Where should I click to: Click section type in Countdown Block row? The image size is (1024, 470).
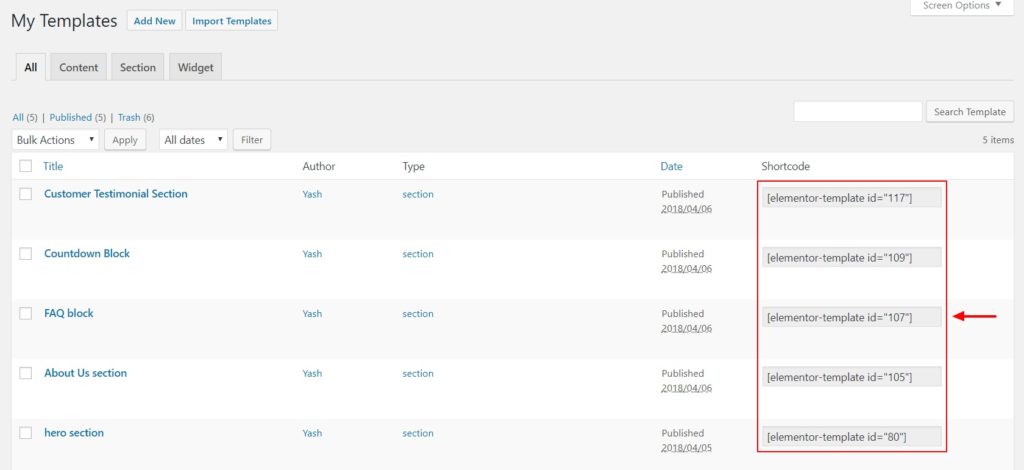pos(418,254)
